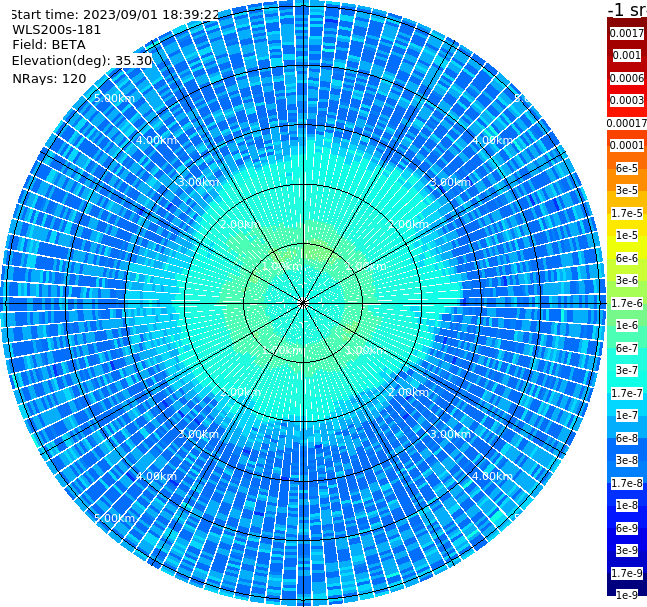The image size is (647, 607).
Task: Select the 1e-9 colorbar minimum label
Action: point(627,595)
